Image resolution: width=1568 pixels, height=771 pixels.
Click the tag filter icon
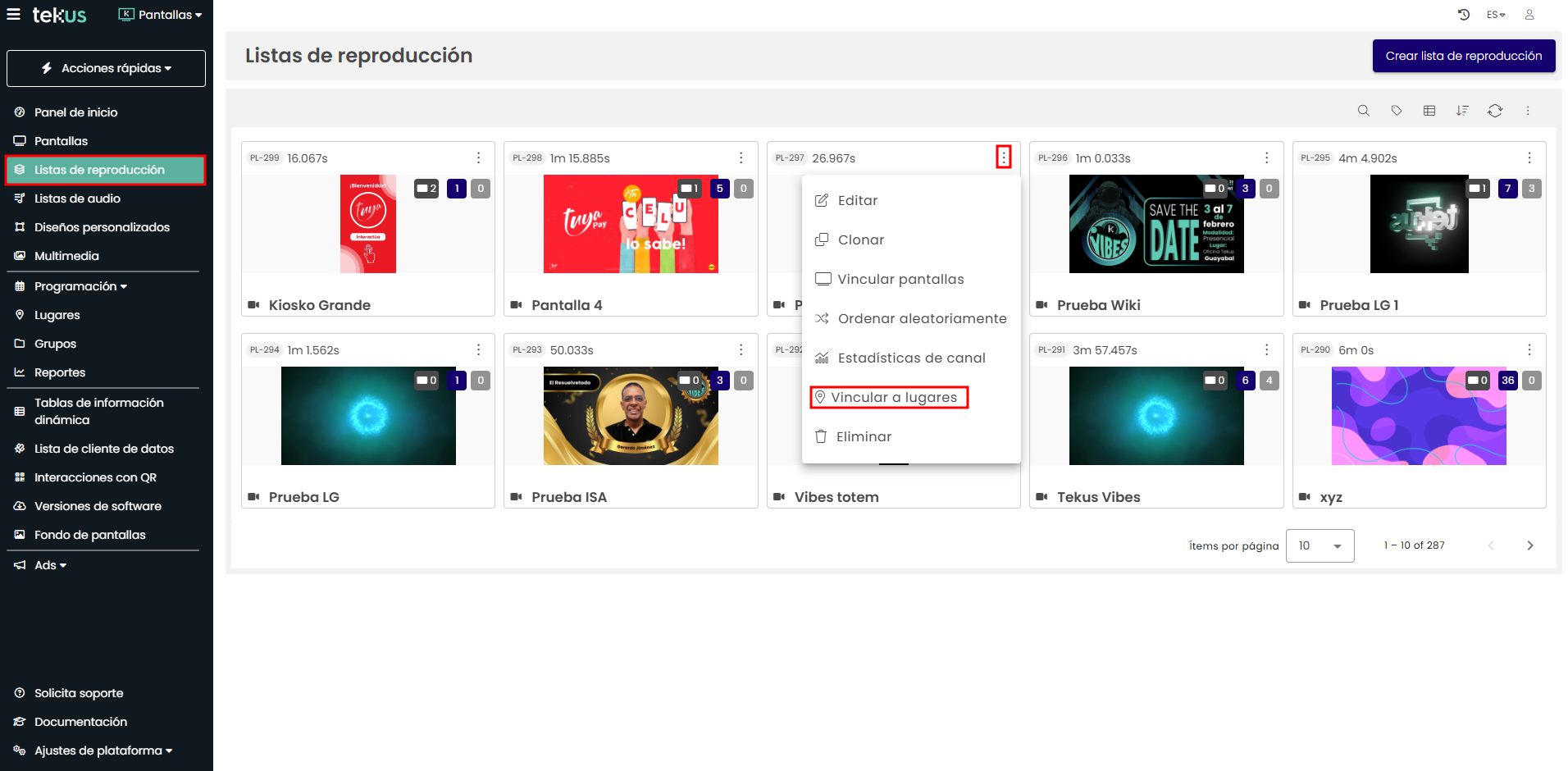[1397, 111]
